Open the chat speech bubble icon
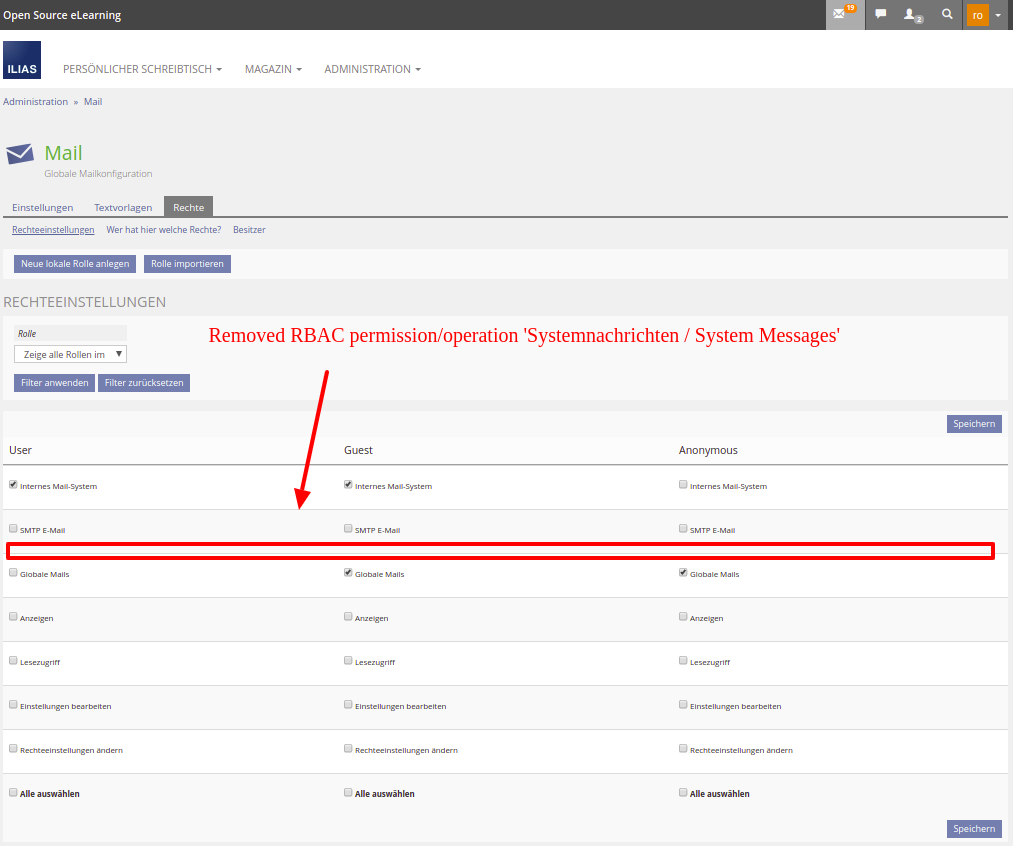This screenshot has height=846, width=1013. (x=881, y=15)
